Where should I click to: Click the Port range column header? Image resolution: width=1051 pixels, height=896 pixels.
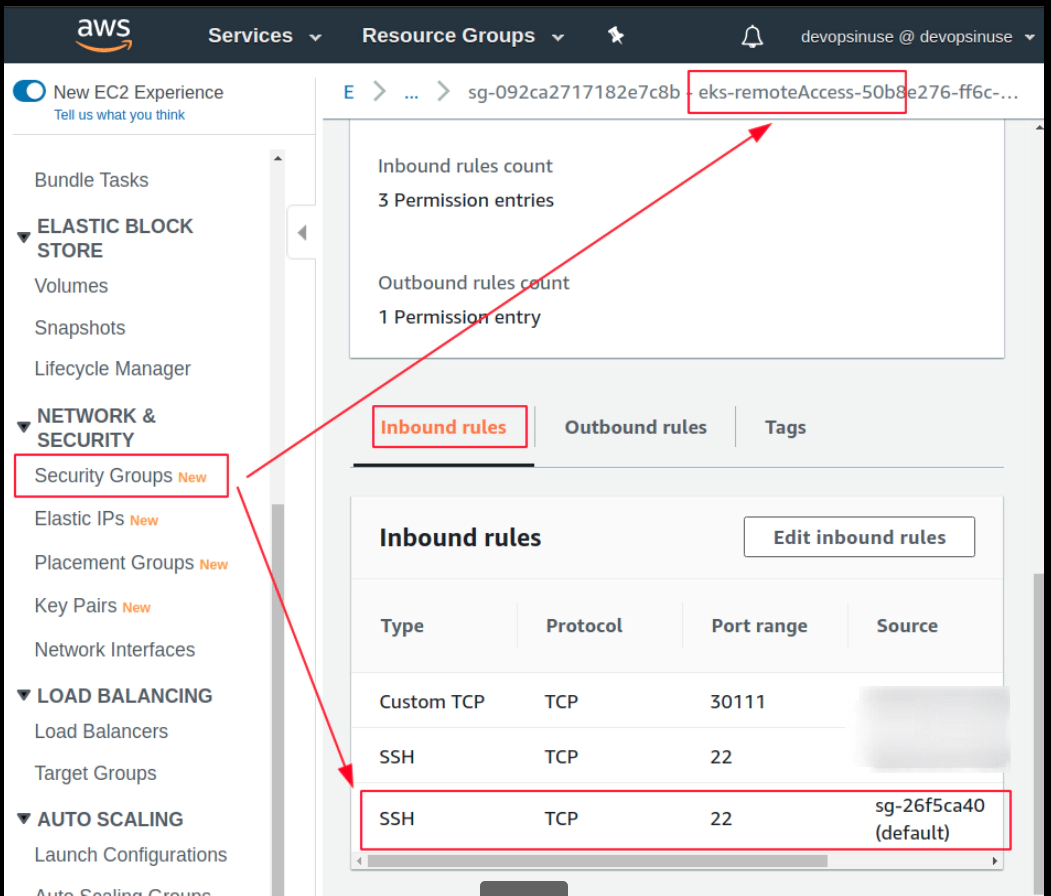click(759, 626)
